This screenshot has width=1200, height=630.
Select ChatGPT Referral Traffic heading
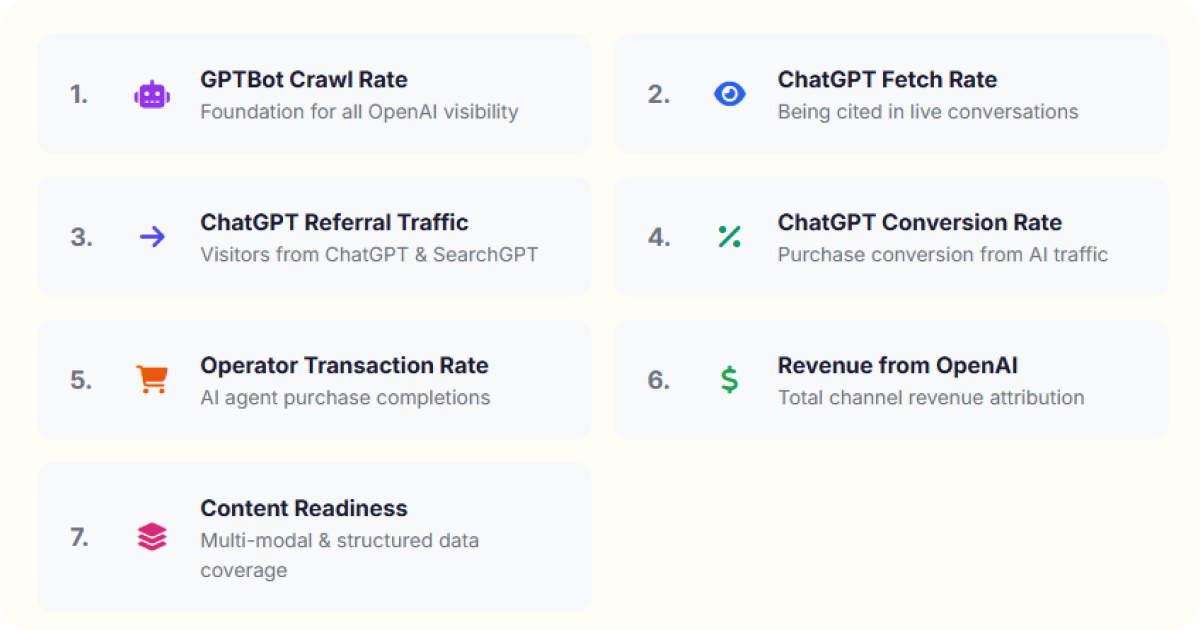click(x=334, y=222)
